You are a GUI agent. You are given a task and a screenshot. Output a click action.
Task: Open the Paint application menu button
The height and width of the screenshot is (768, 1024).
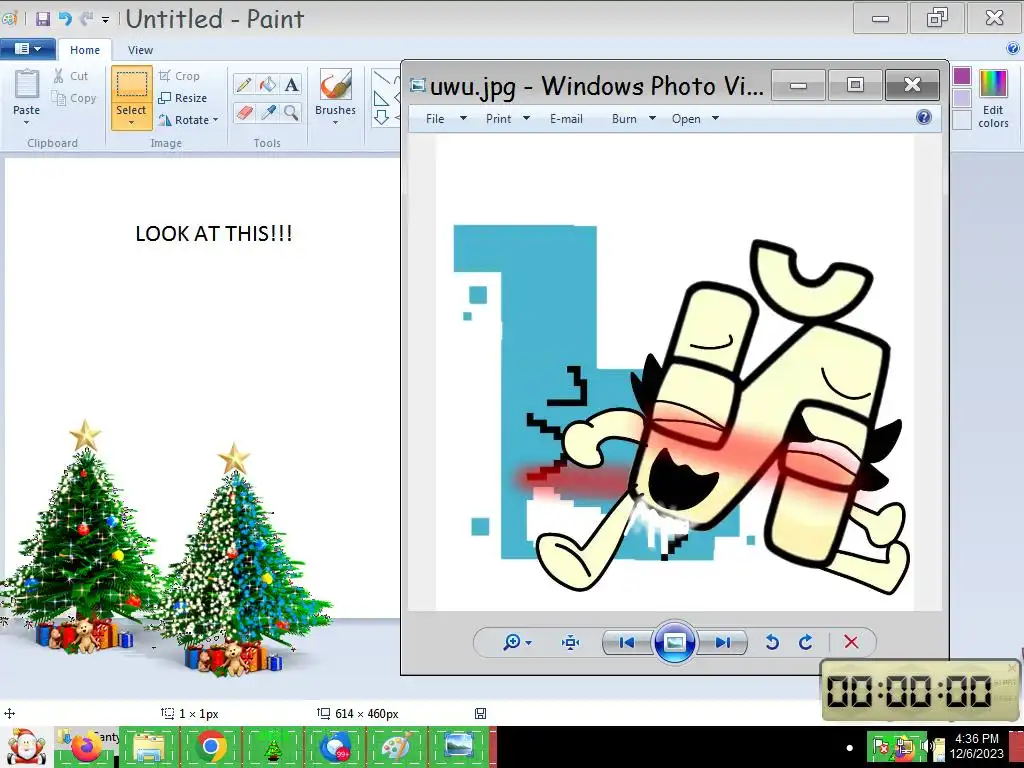point(27,49)
